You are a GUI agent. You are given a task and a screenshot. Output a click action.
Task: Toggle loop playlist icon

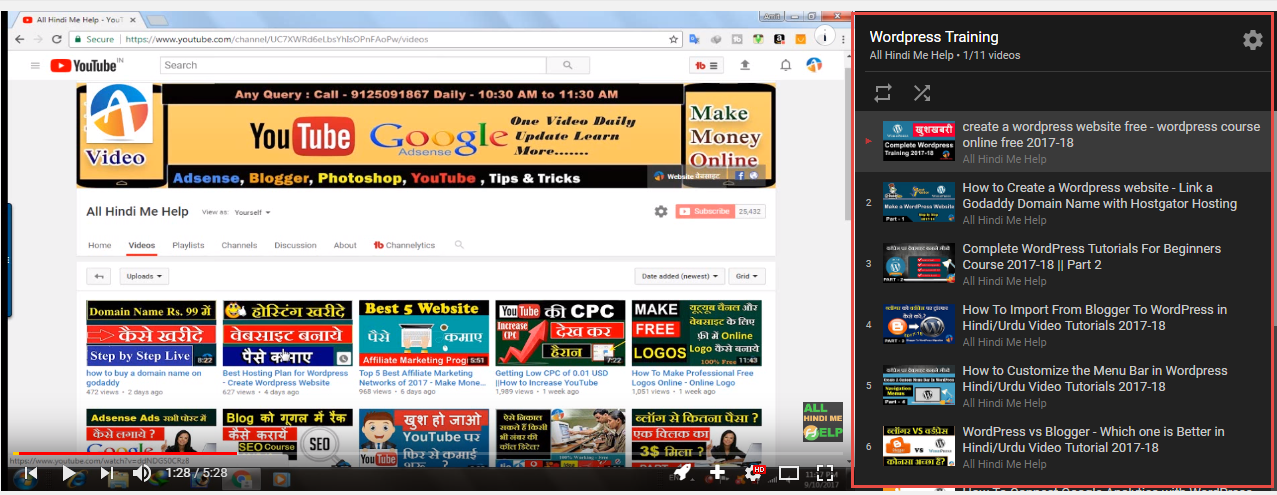(x=882, y=93)
